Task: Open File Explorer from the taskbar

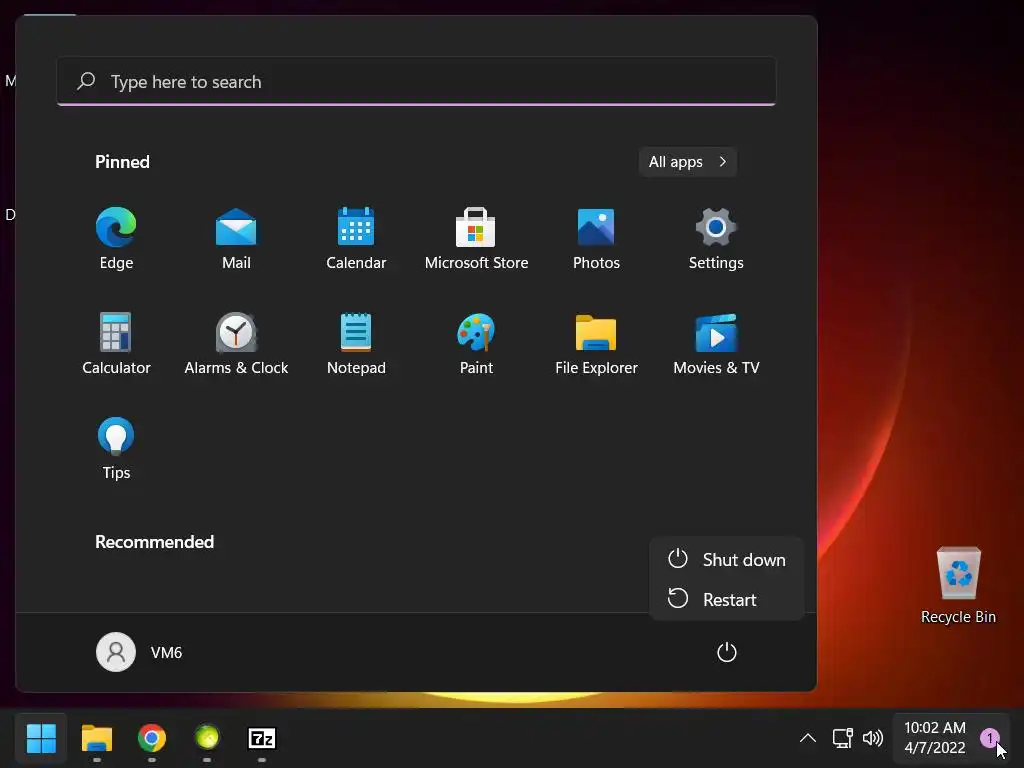Action: tap(97, 739)
